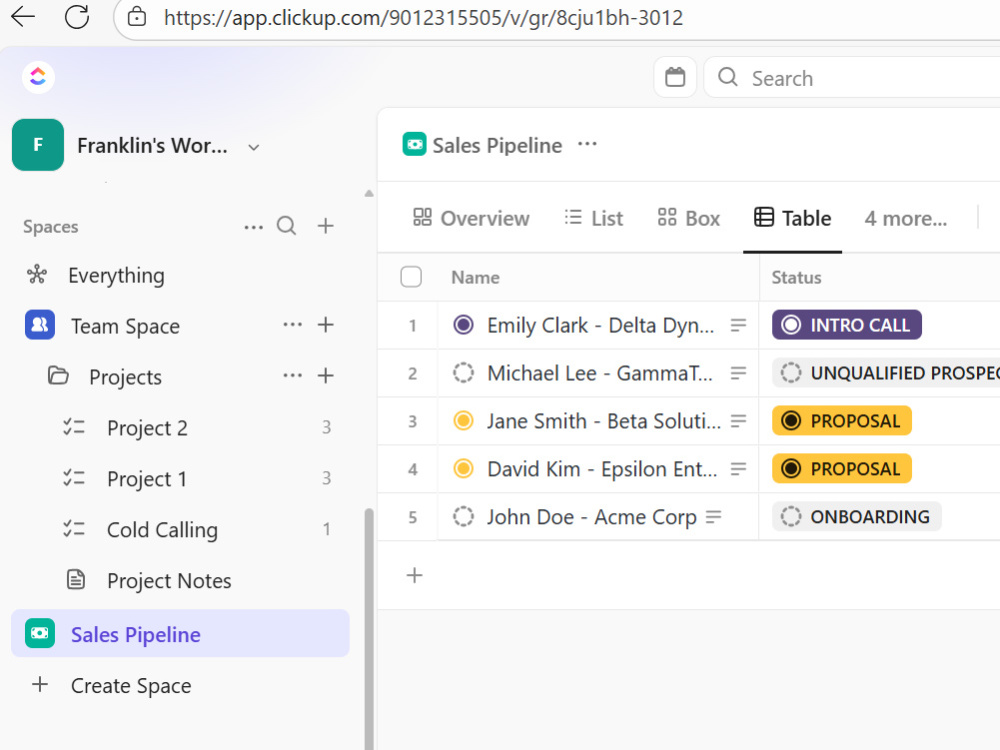Add item to Team Space with plus
Screen dimensions: 1000x750
pyautogui.click(x=326, y=325)
